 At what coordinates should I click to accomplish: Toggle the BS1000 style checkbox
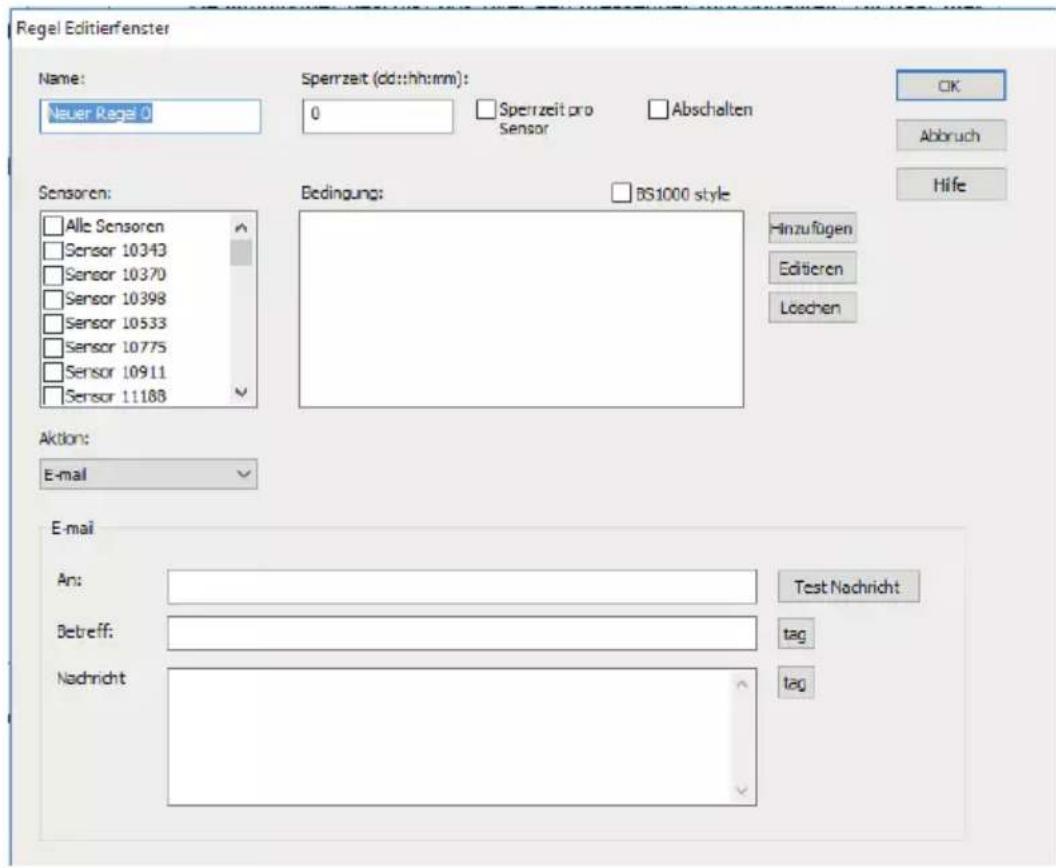click(621, 193)
